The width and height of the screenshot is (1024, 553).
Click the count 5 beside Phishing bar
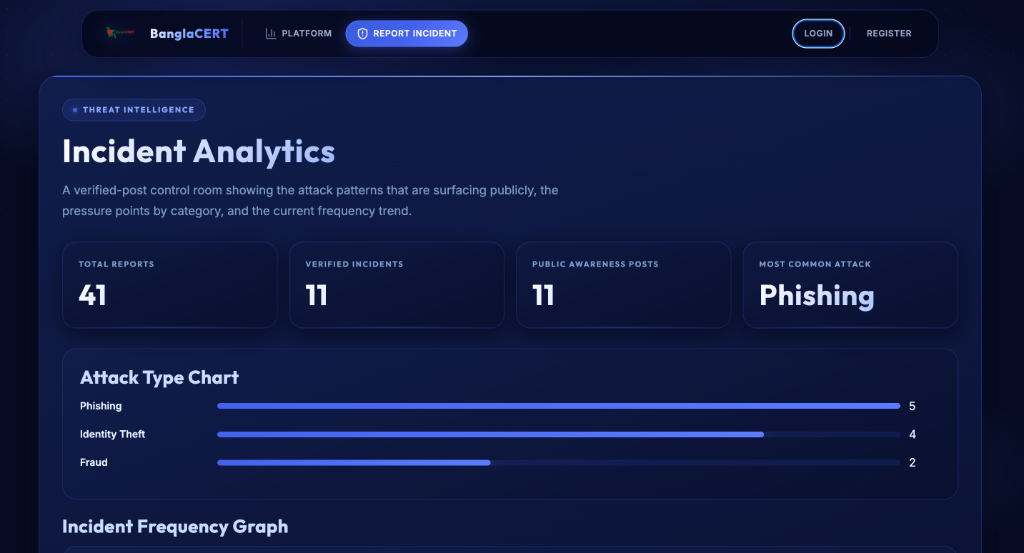[912, 406]
